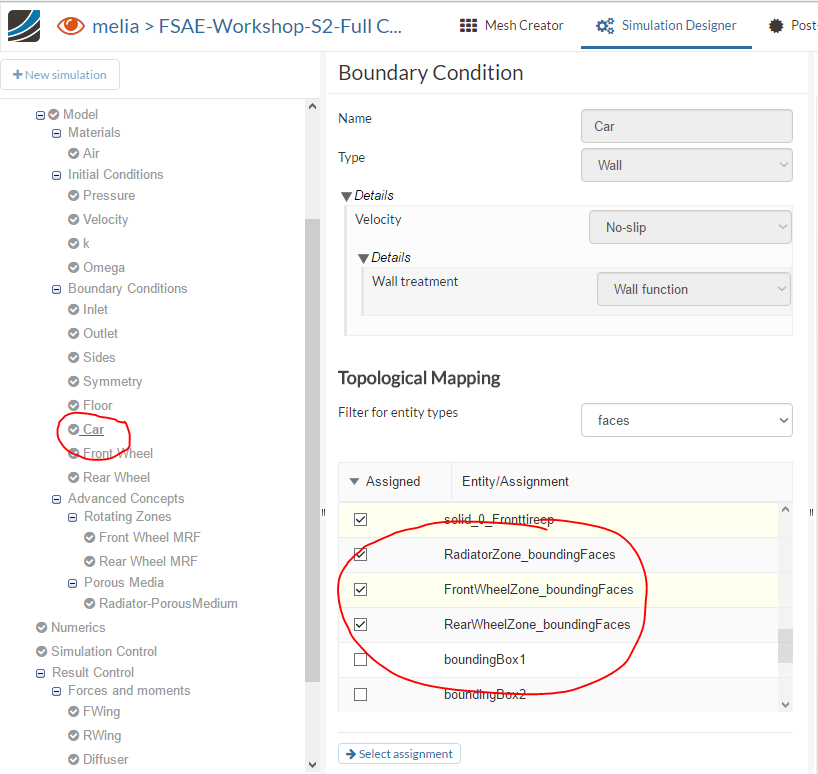Viewport: 818px width, 774px height.
Task: Uncheck RadiatorZone_boundingFaces assignment checkbox
Action: point(361,555)
